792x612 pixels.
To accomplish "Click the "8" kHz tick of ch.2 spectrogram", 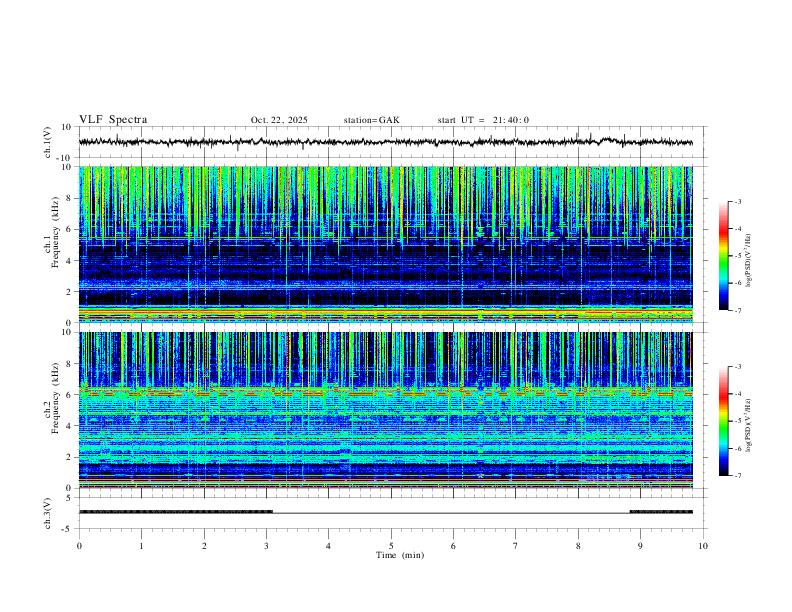I will pos(69,364).
